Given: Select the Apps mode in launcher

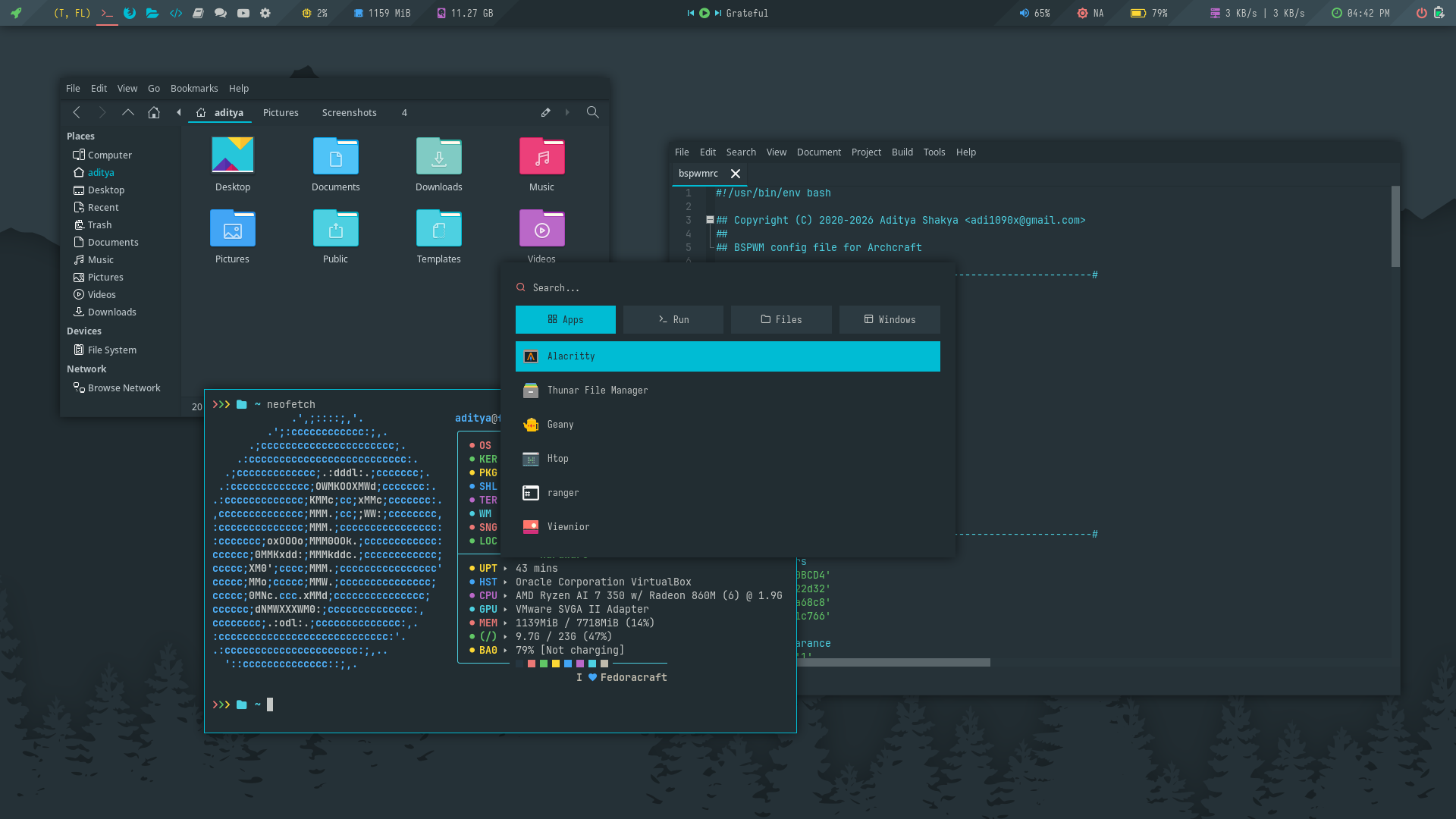Looking at the screenshot, I should (x=566, y=320).
